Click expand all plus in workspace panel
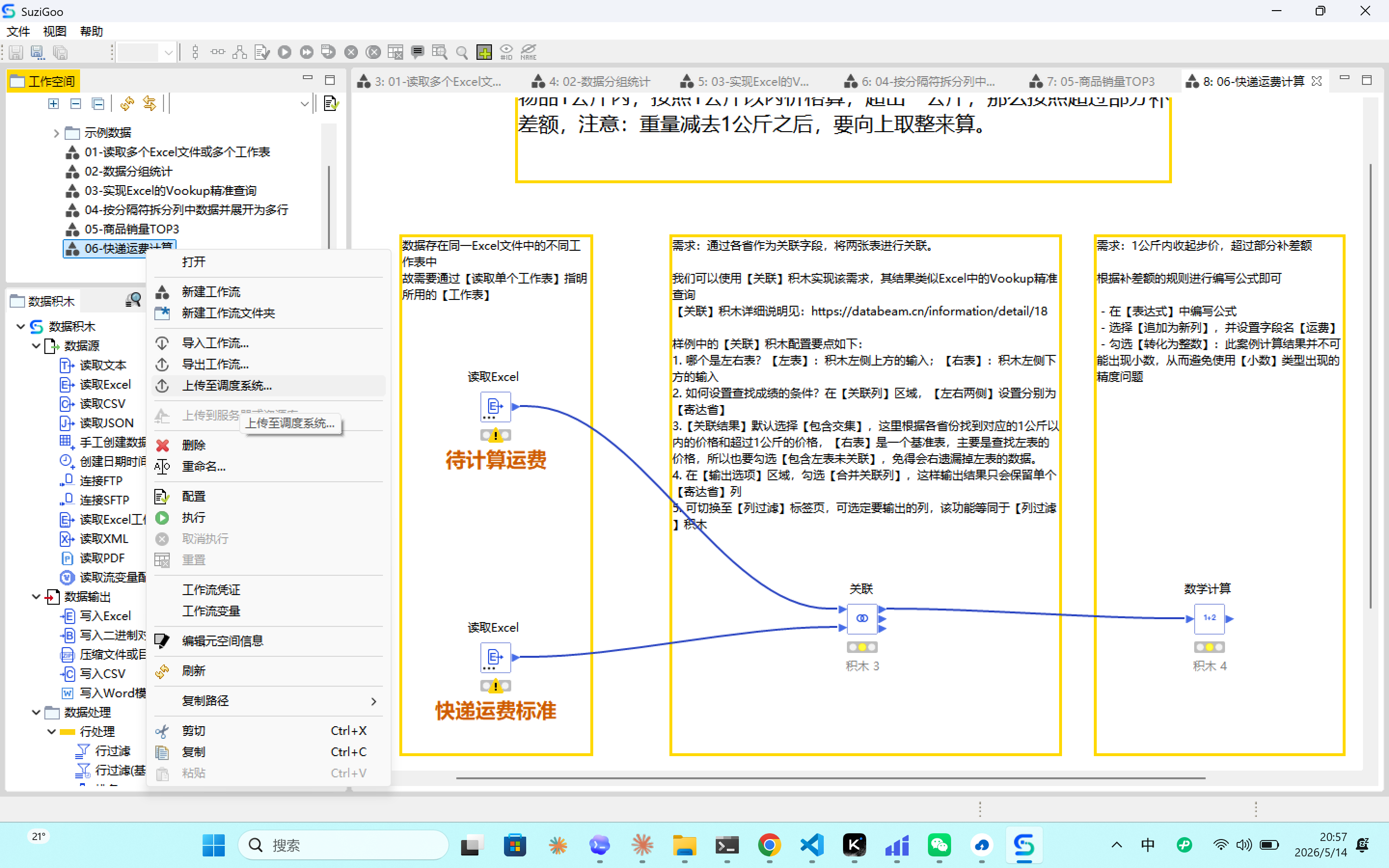The image size is (1389, 868). point(54,104)
